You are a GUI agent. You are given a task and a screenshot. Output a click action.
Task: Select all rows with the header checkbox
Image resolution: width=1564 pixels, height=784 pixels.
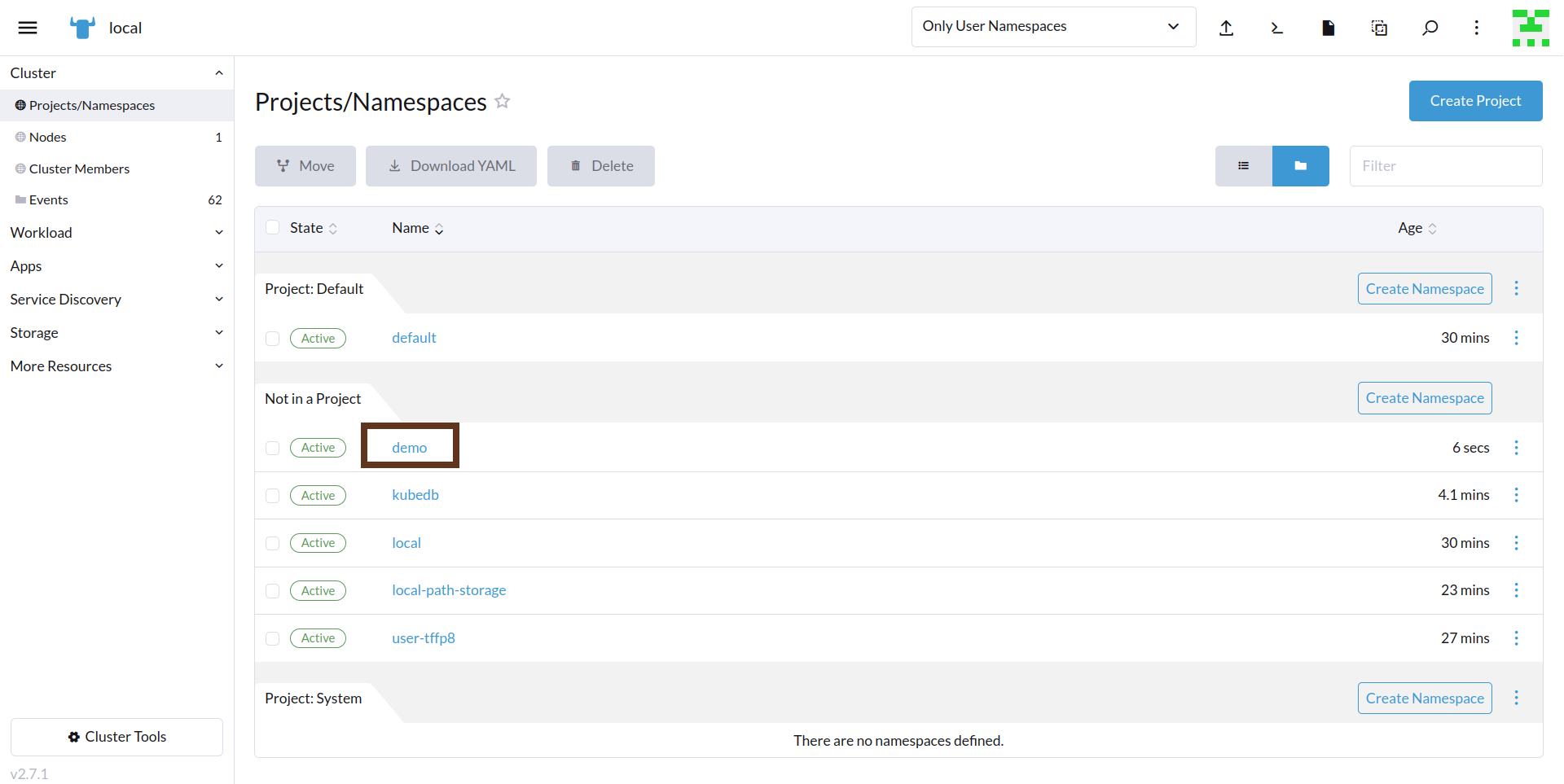(x=272, y=228)
